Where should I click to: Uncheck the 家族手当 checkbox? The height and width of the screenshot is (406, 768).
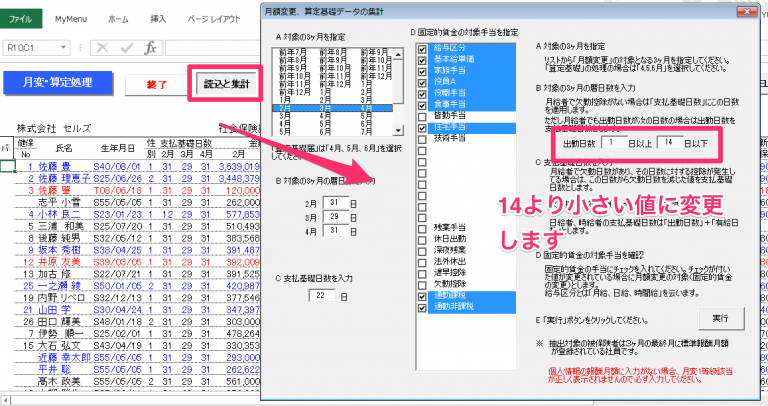pos(422,72)
